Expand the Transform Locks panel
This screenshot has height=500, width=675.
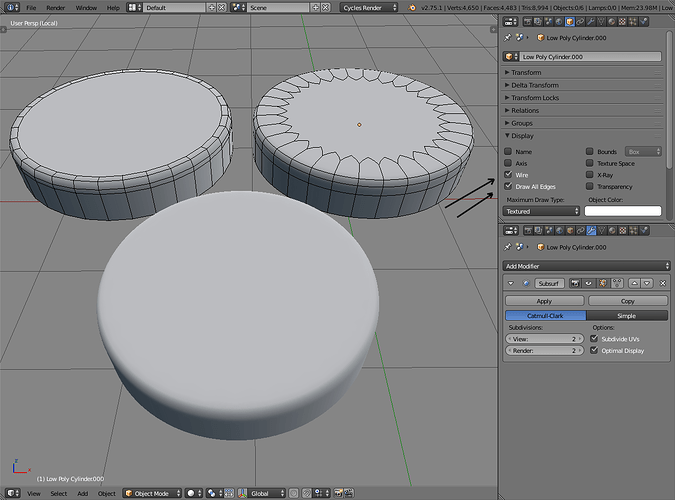click(583, 98)
